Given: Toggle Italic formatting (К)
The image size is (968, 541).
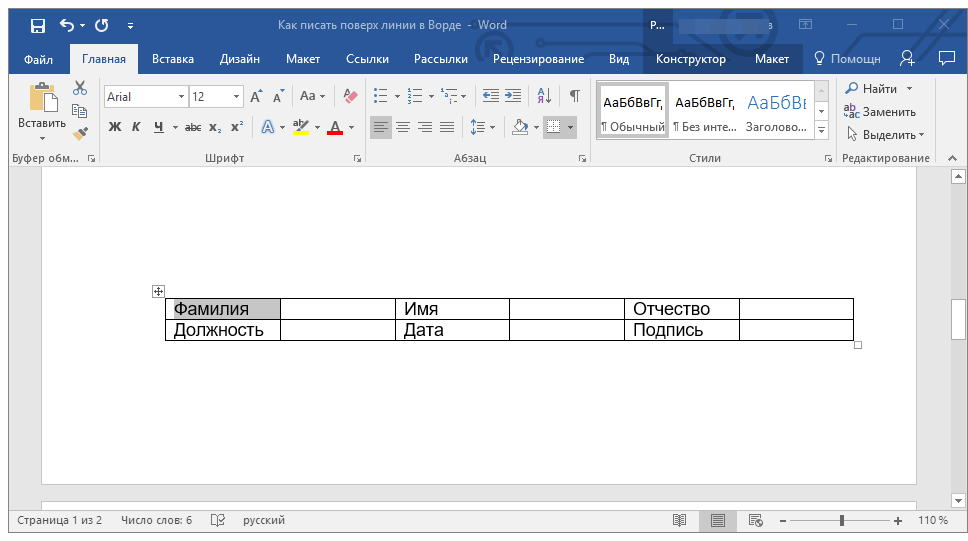Looking at the screenshot, I should pyautogui.click(x=136, y=127).
